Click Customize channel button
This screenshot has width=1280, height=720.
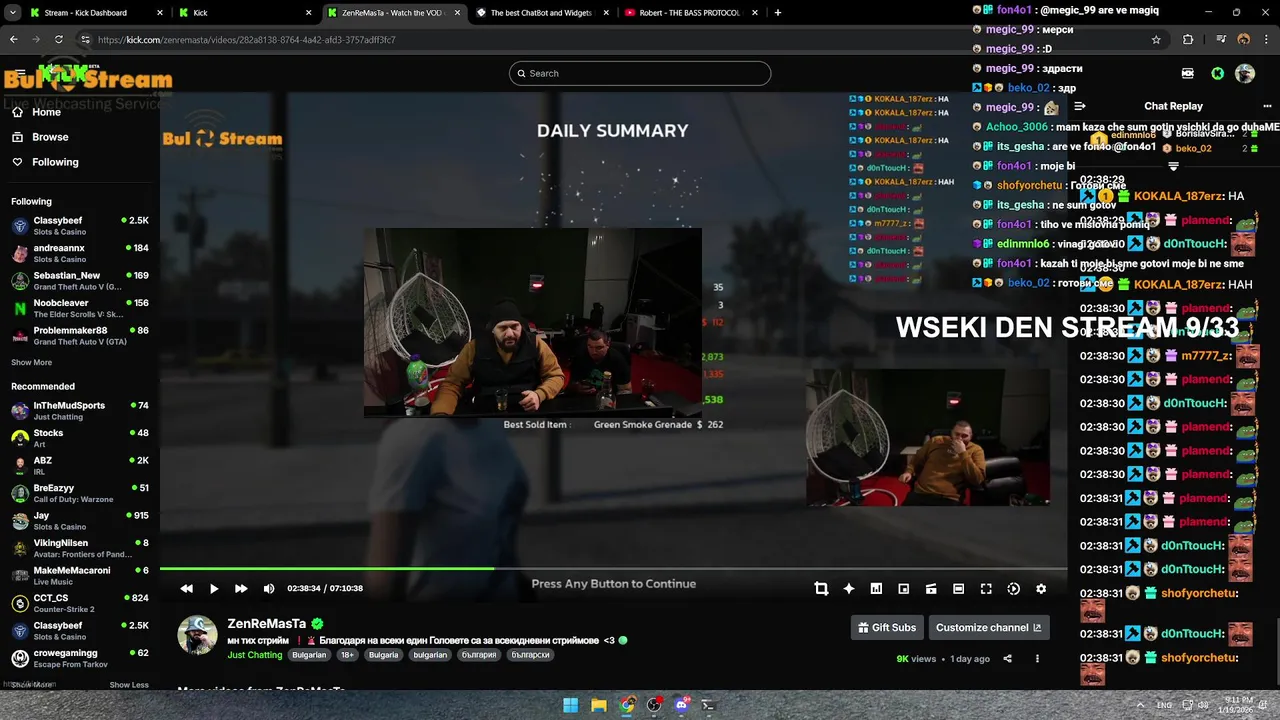pyautogui.click(x=988, y=628)
